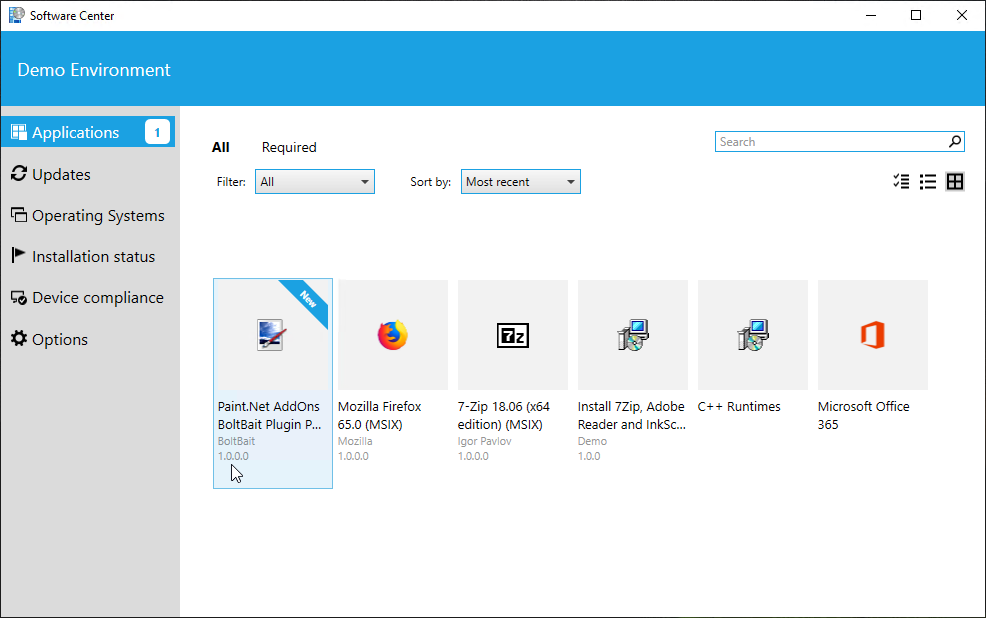Open Operating Systems in sidebar
This screenshot has height=618, width=986.
97,215
